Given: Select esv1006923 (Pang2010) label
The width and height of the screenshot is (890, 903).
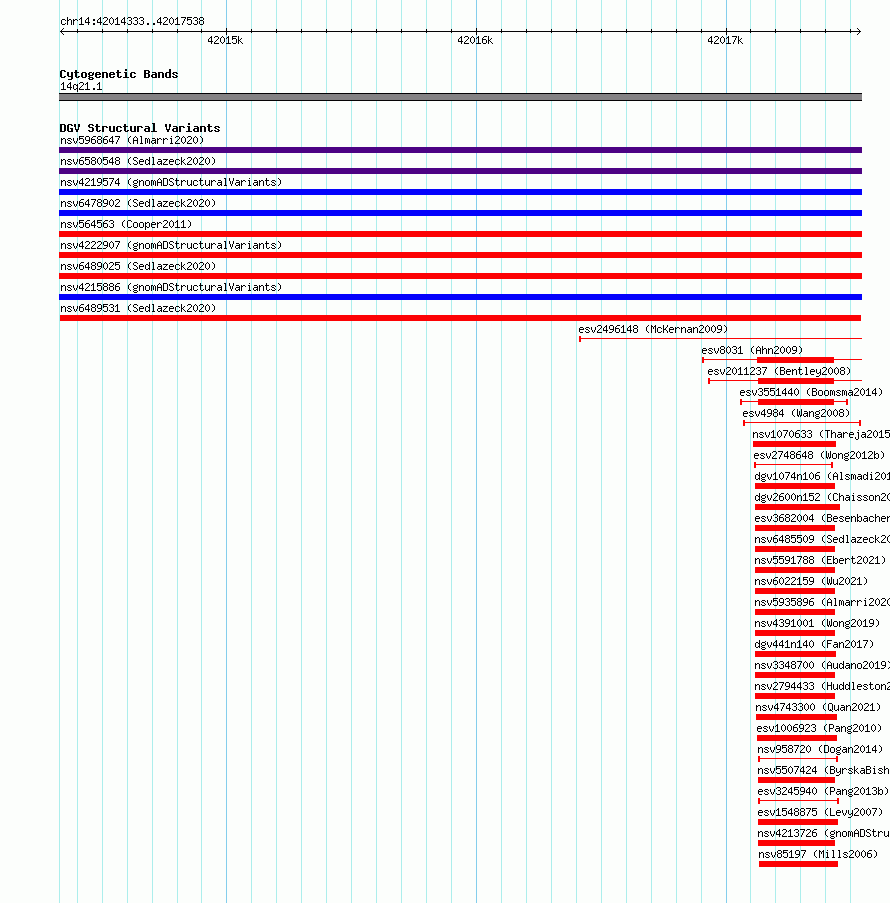Looking at the screenshot, I should pyautogui.click(x=819, y=729).
